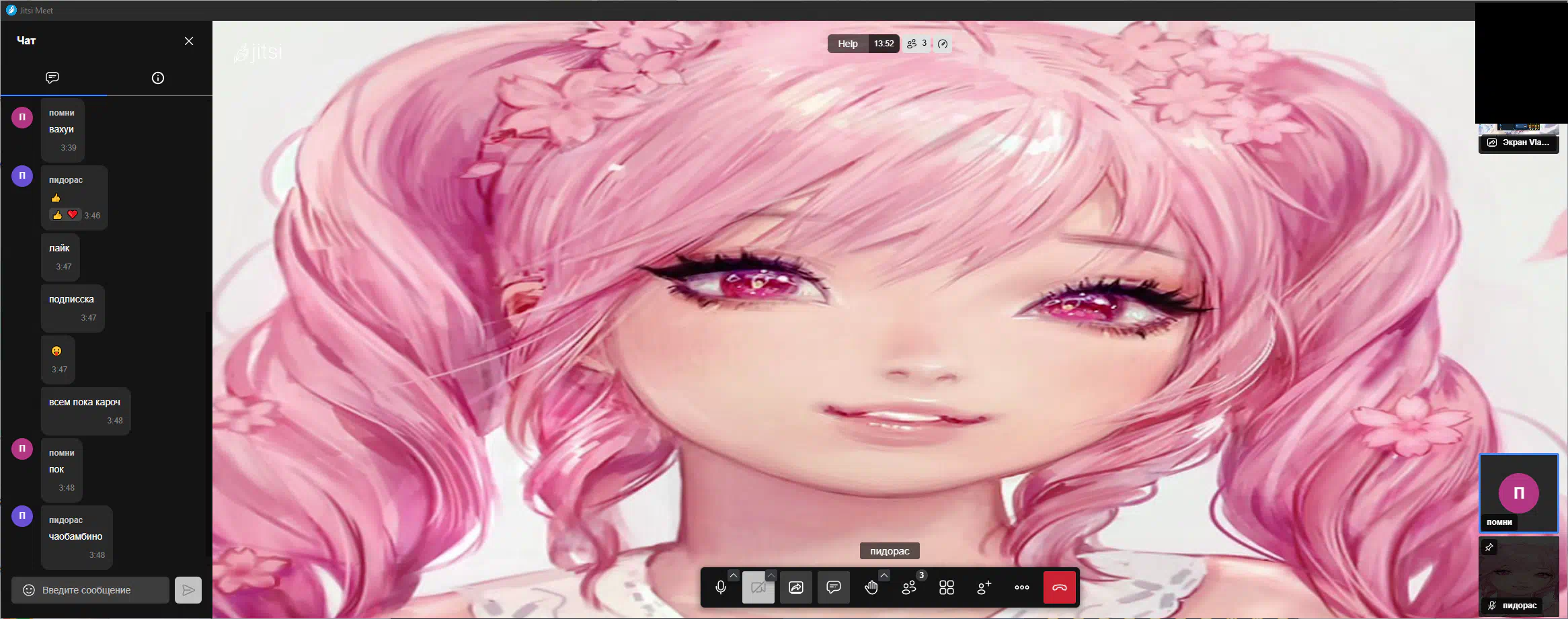The image size is (1568, 619).
Task: Click the Jitsi Meet title bar icon
Action: coord(11,10)
